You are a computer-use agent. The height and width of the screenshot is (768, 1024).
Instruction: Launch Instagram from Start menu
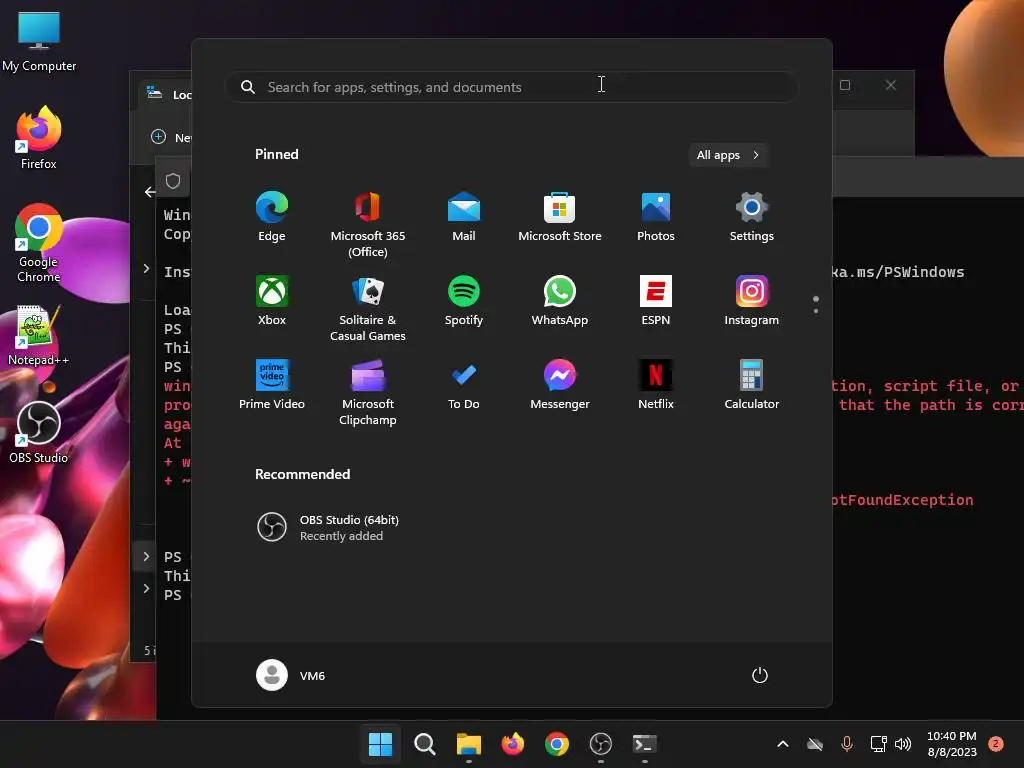click(752, 301)
